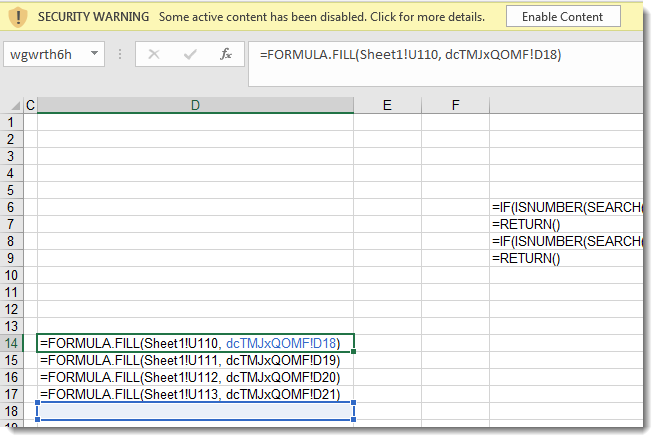The width and height of the screenshot is (658, 442).
Task: Select column C header
Action: coord(30,105)
